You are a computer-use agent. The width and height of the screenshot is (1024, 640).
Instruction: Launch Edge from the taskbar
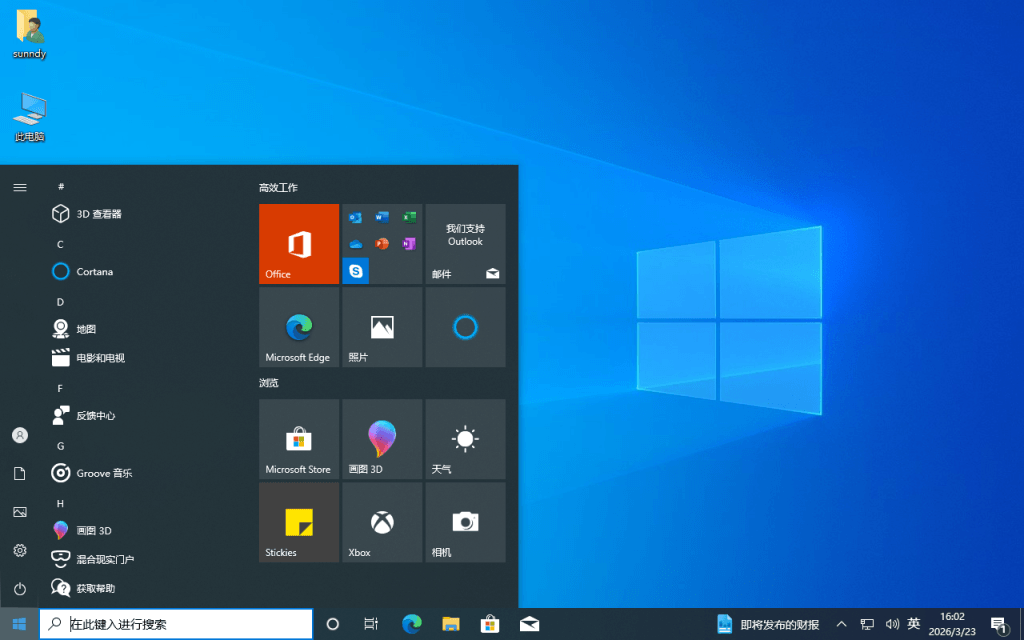pyautogui.click(x=411, y=624)
